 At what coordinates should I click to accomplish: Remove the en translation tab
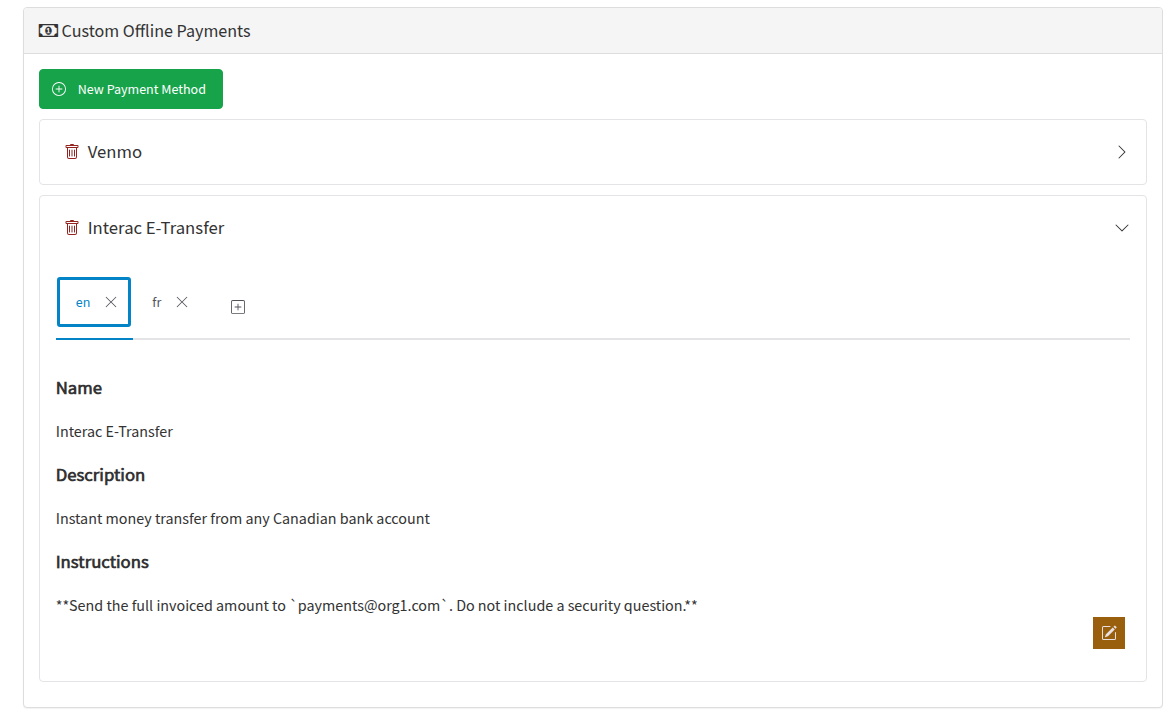[111, 301]
